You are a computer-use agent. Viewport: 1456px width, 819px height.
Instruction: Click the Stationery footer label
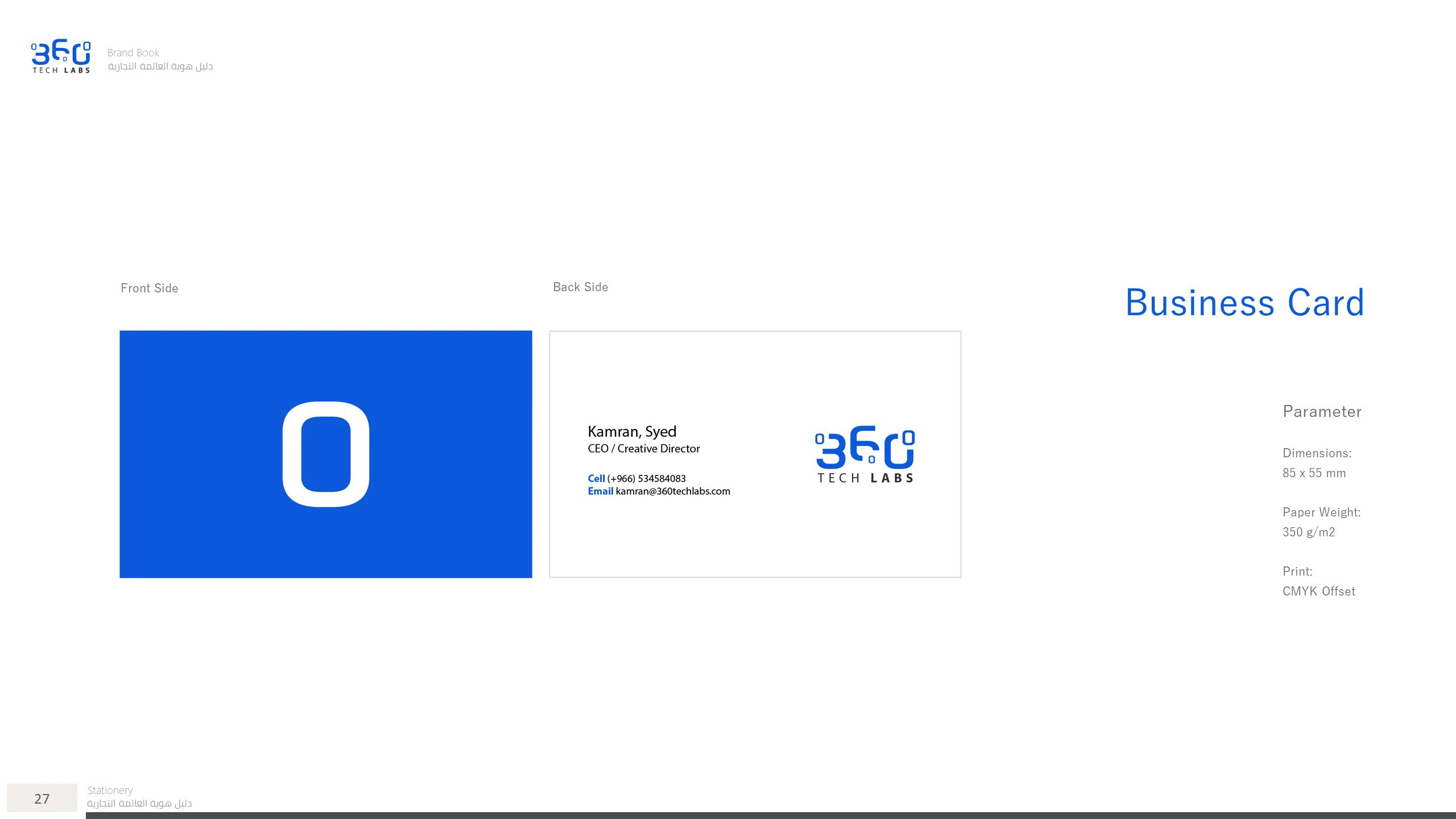point(110,790)
